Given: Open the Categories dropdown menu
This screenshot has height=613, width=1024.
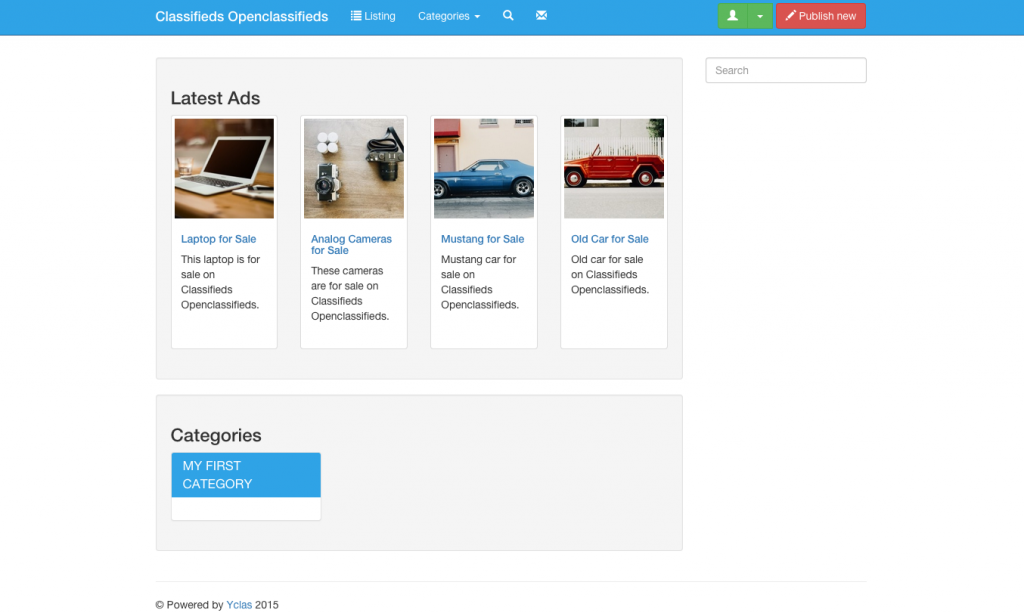Looking at the screenshot, I should 449,16.
